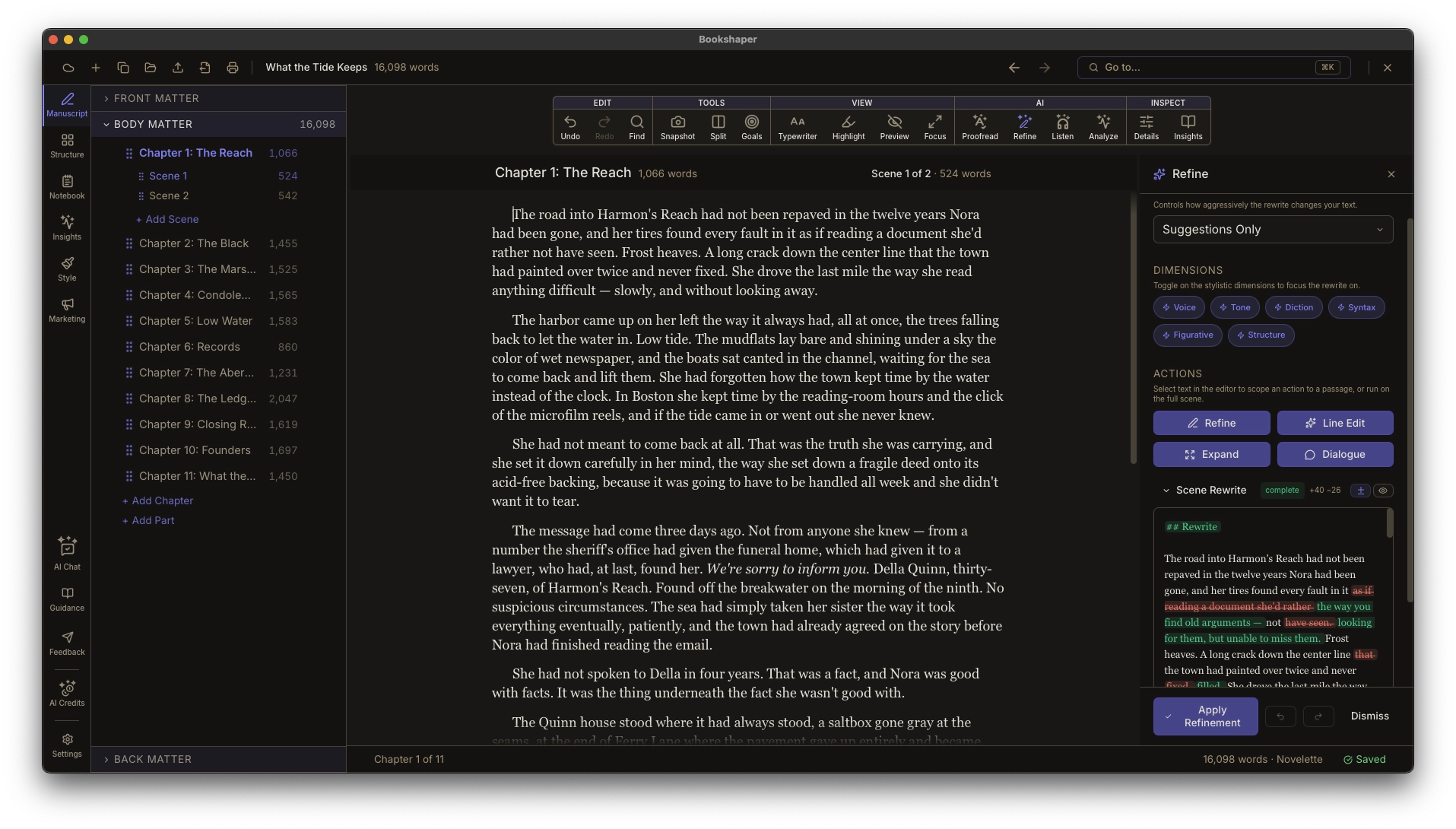Image resolution: width=1456 pixels, height=829 pixels.
Task: Toggle the Figurative dimension chip
Action: point(1188,335)
